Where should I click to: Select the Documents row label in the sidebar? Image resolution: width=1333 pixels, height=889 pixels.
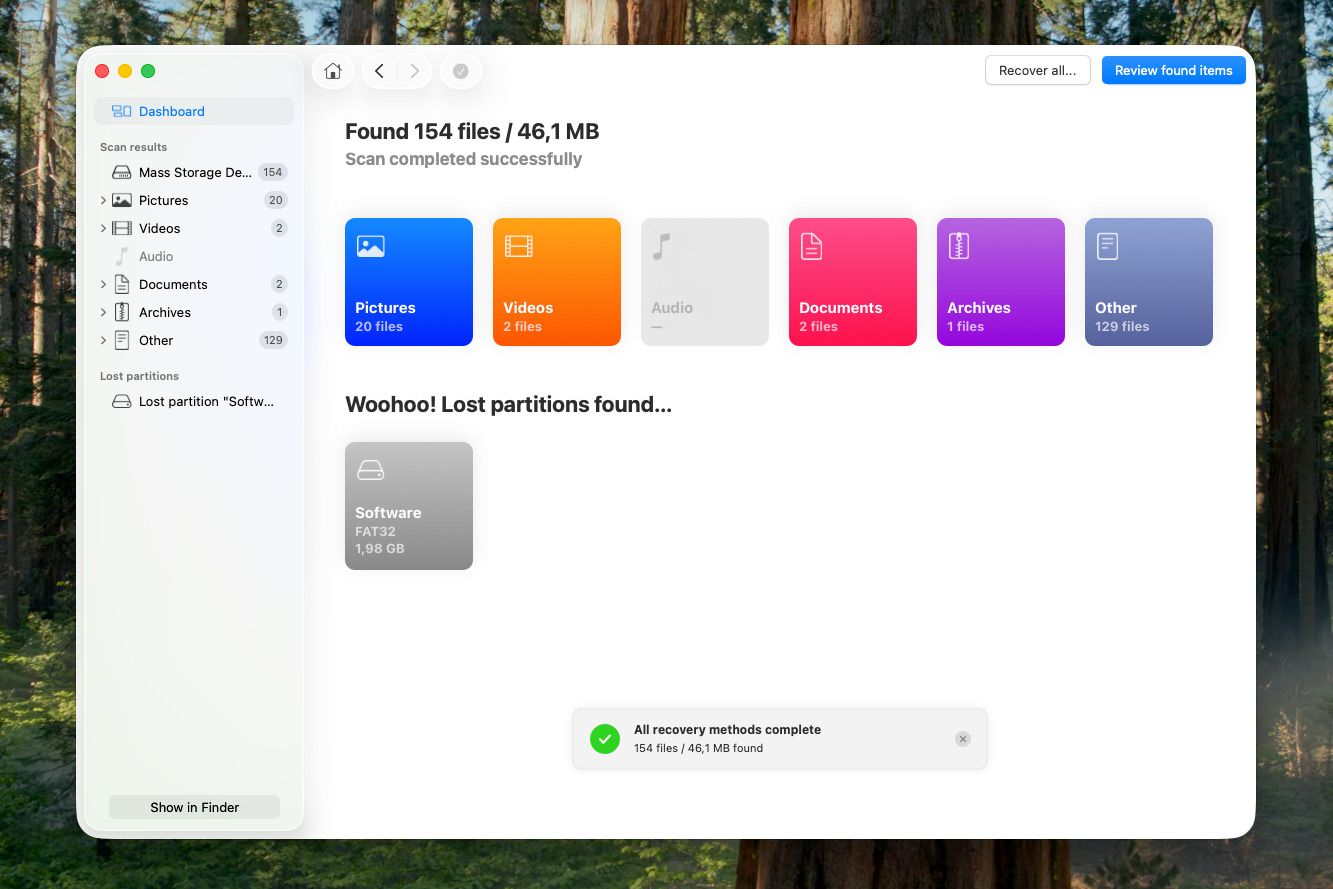pyautogui.click(x=173, y=284)
